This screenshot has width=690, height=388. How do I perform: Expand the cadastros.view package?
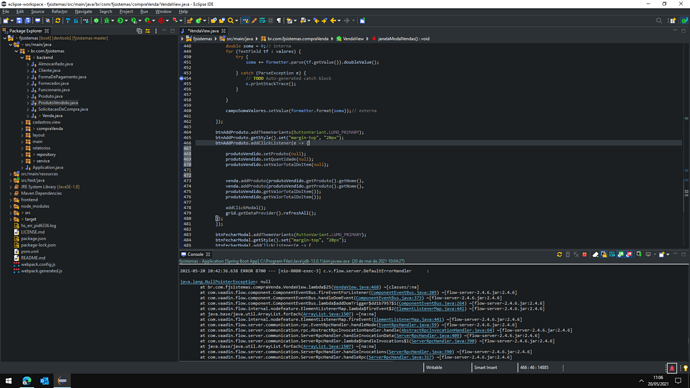[x=22, y=122]
